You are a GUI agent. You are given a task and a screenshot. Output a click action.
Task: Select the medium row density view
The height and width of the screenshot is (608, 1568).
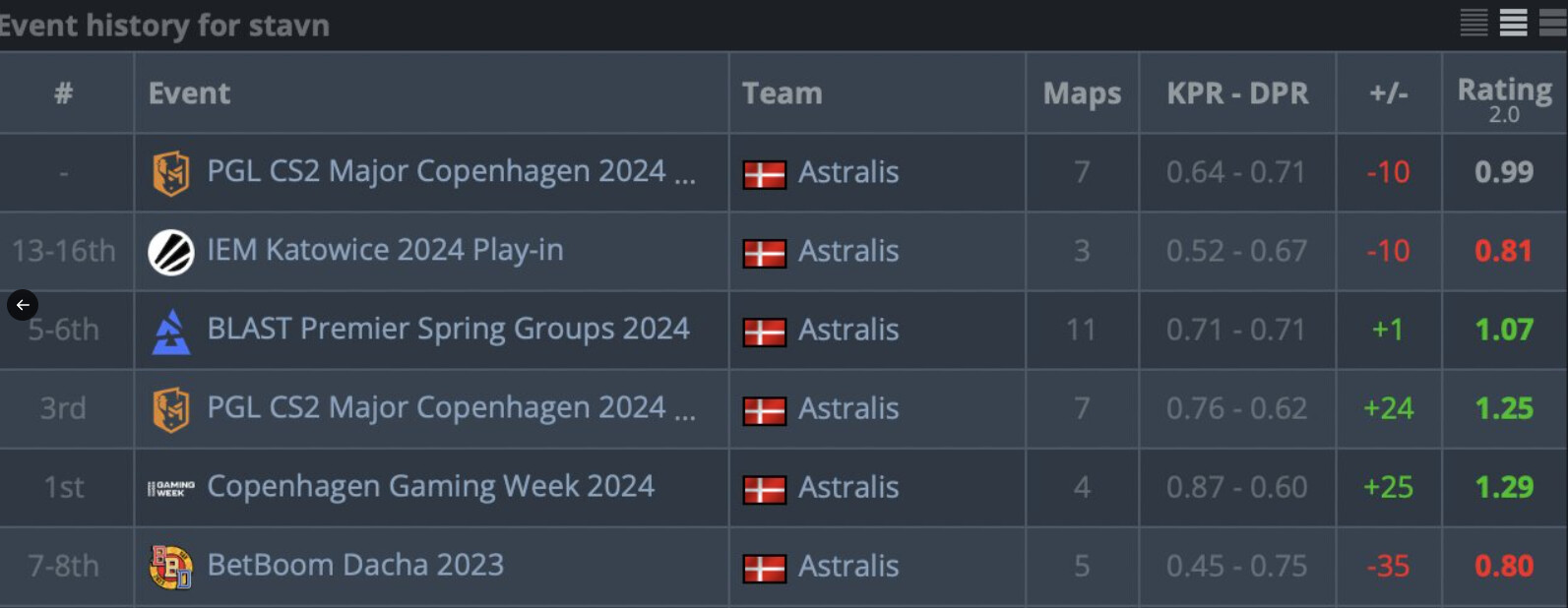[x=1513, y=22]
